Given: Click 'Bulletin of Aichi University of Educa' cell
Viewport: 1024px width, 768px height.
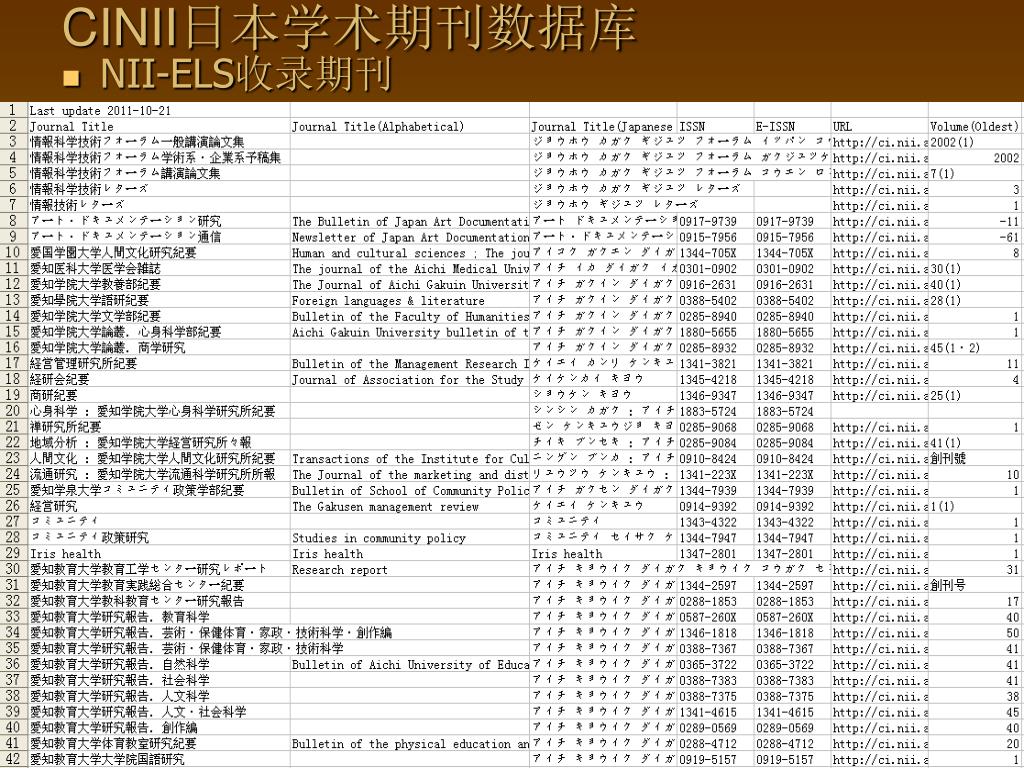Looking at the screenshot, I should [409, 664].
